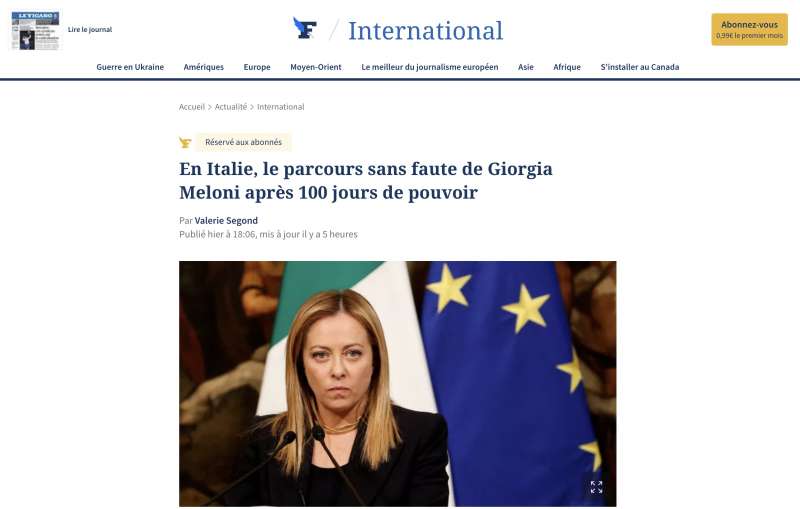Click the Réservé aux abonnés badge
The image size is (800, 509).
[243, 142]
